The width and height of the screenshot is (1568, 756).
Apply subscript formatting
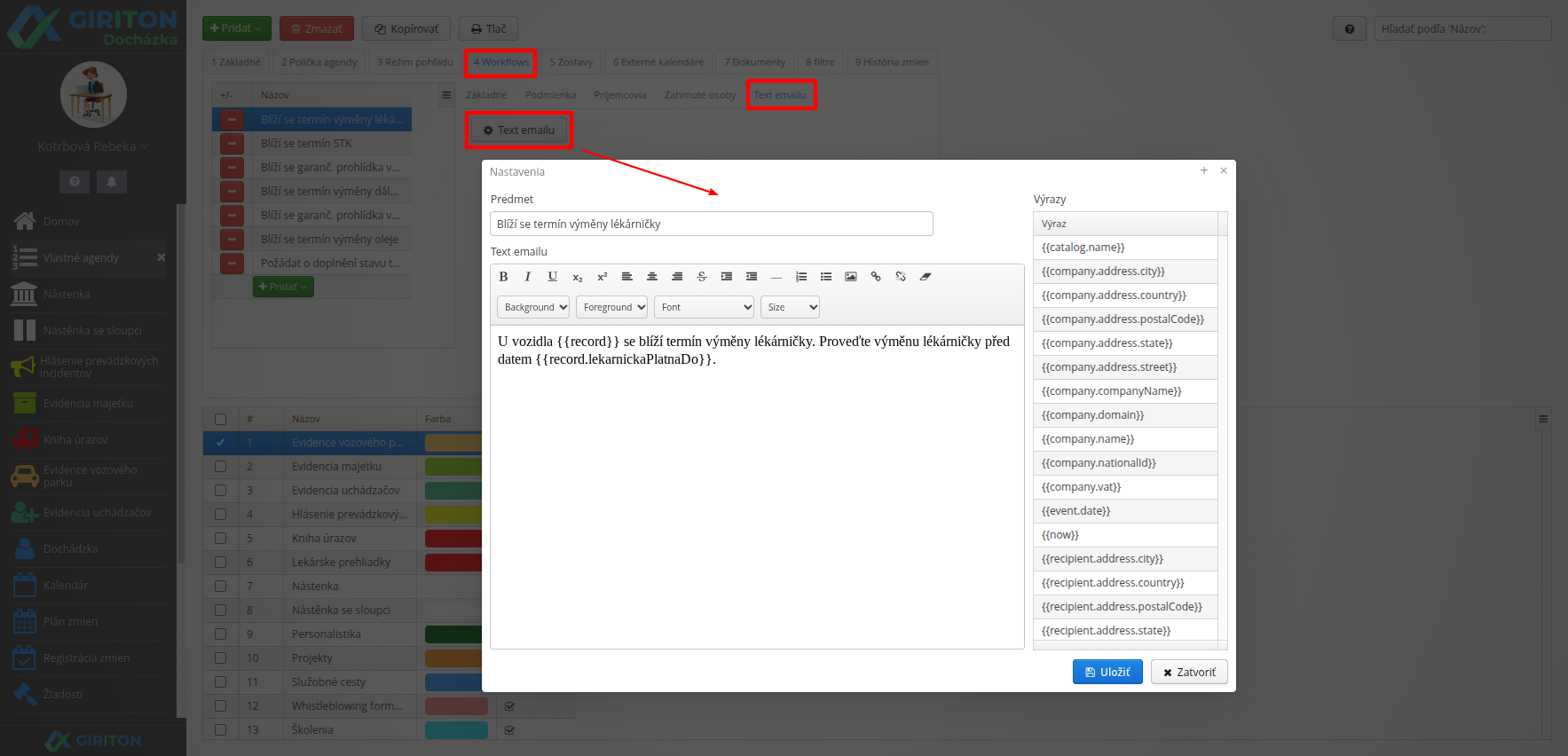(578, 277)
